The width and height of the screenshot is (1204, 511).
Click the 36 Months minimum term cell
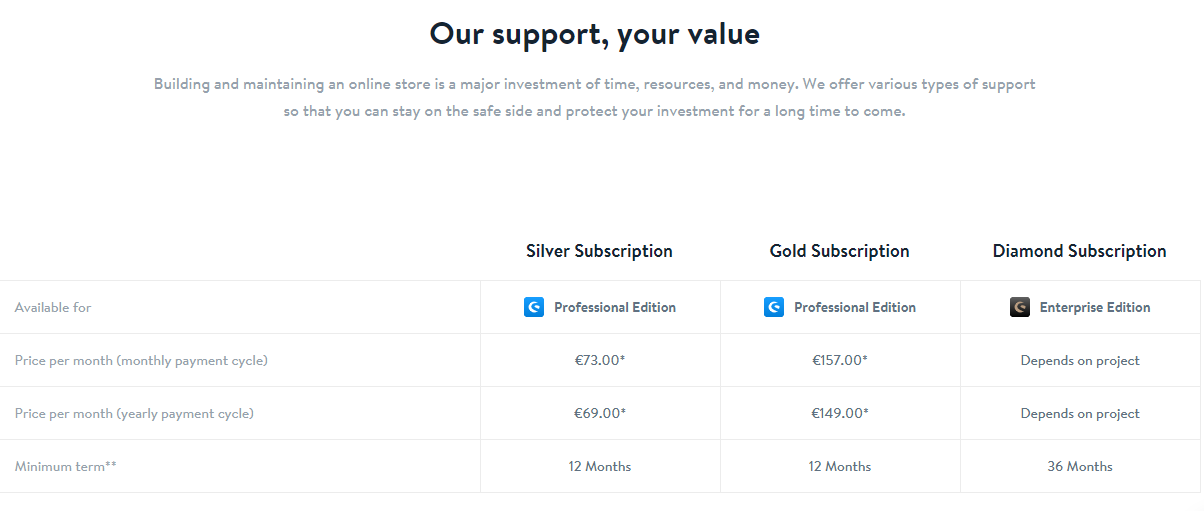1079,466
